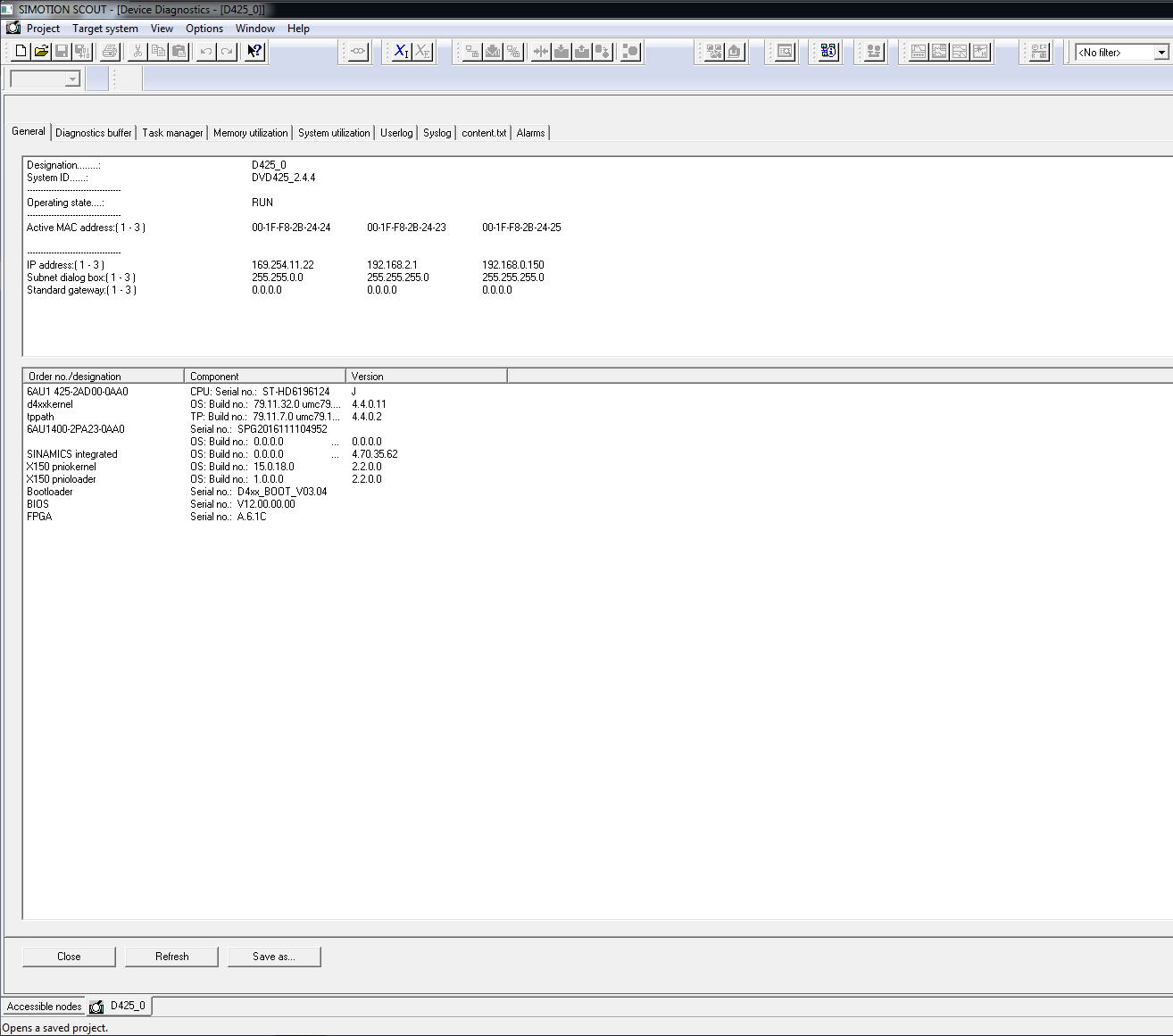
Task: Switch to the Memory utilization tab
Action: (250, 133)
